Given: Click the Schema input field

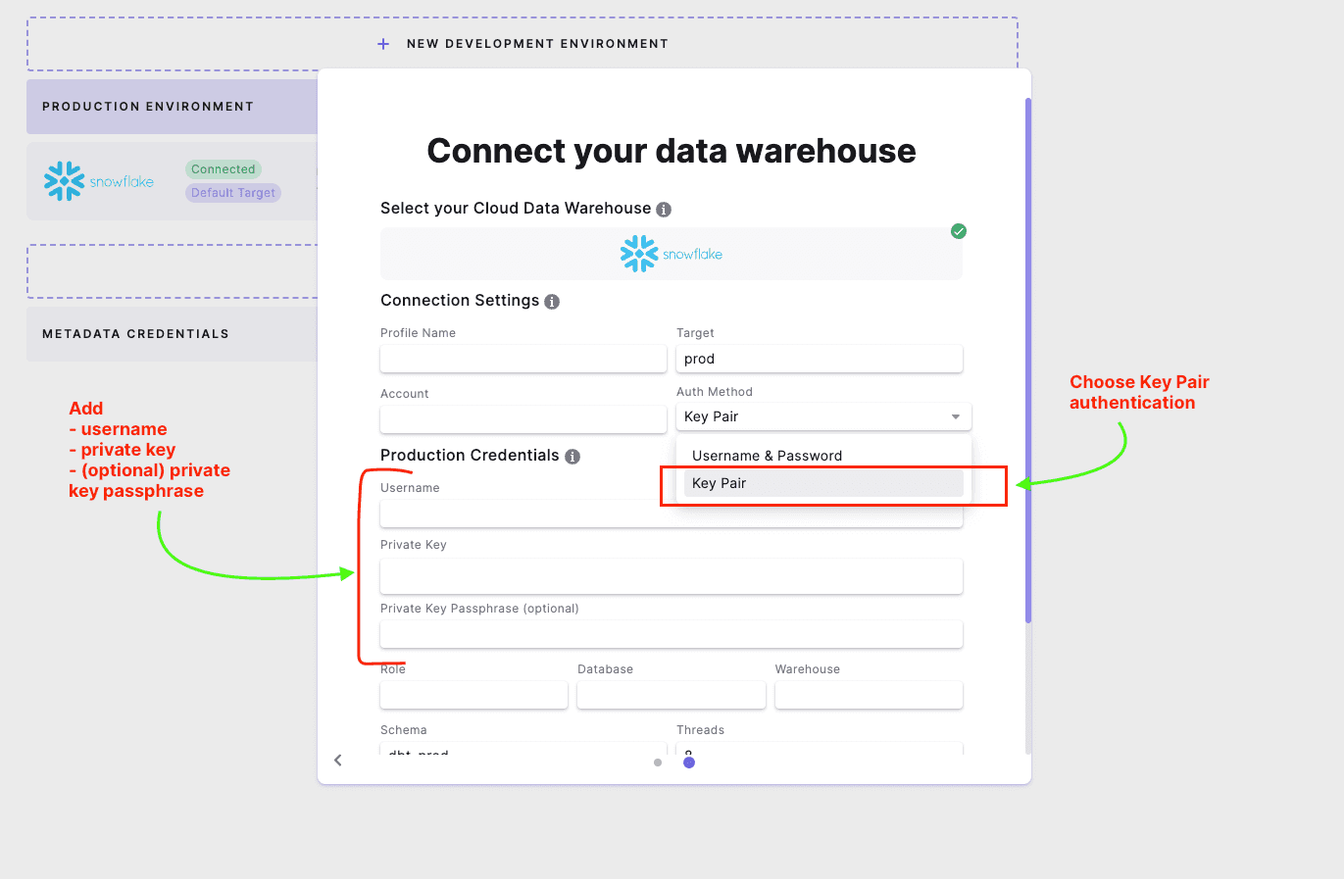Looking at the screenshot, I should (523, 749).
